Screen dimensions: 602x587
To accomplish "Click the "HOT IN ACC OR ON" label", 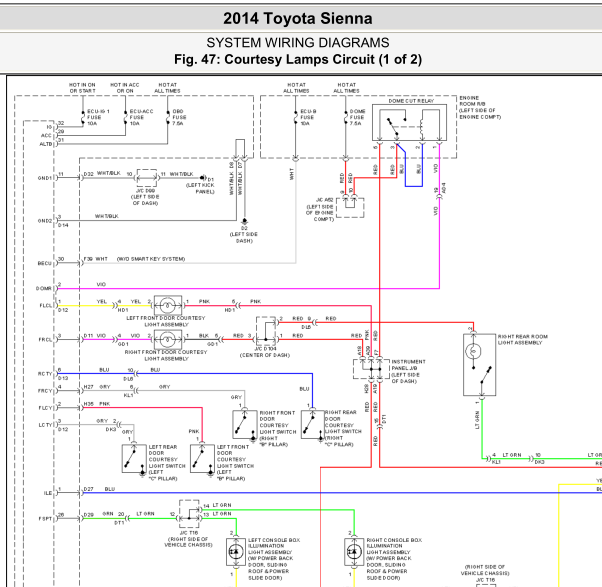I will coord(125,88).
